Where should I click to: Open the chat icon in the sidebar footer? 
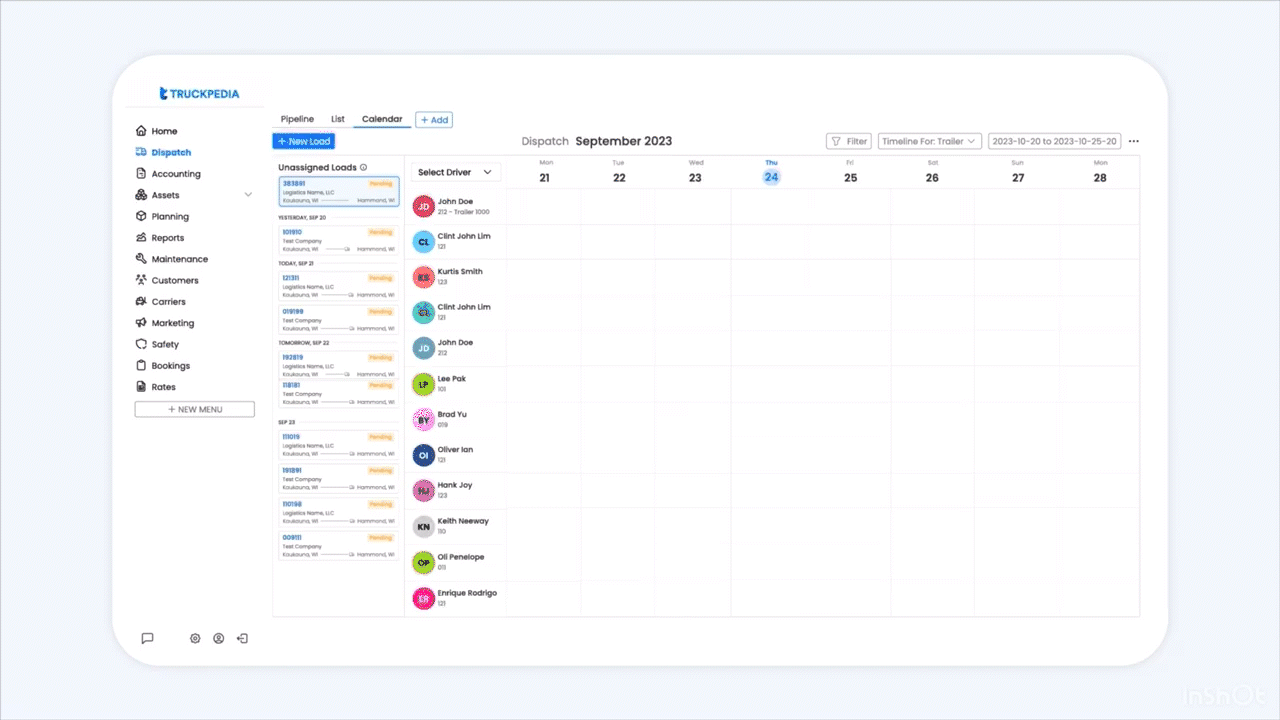click(147, 638)
